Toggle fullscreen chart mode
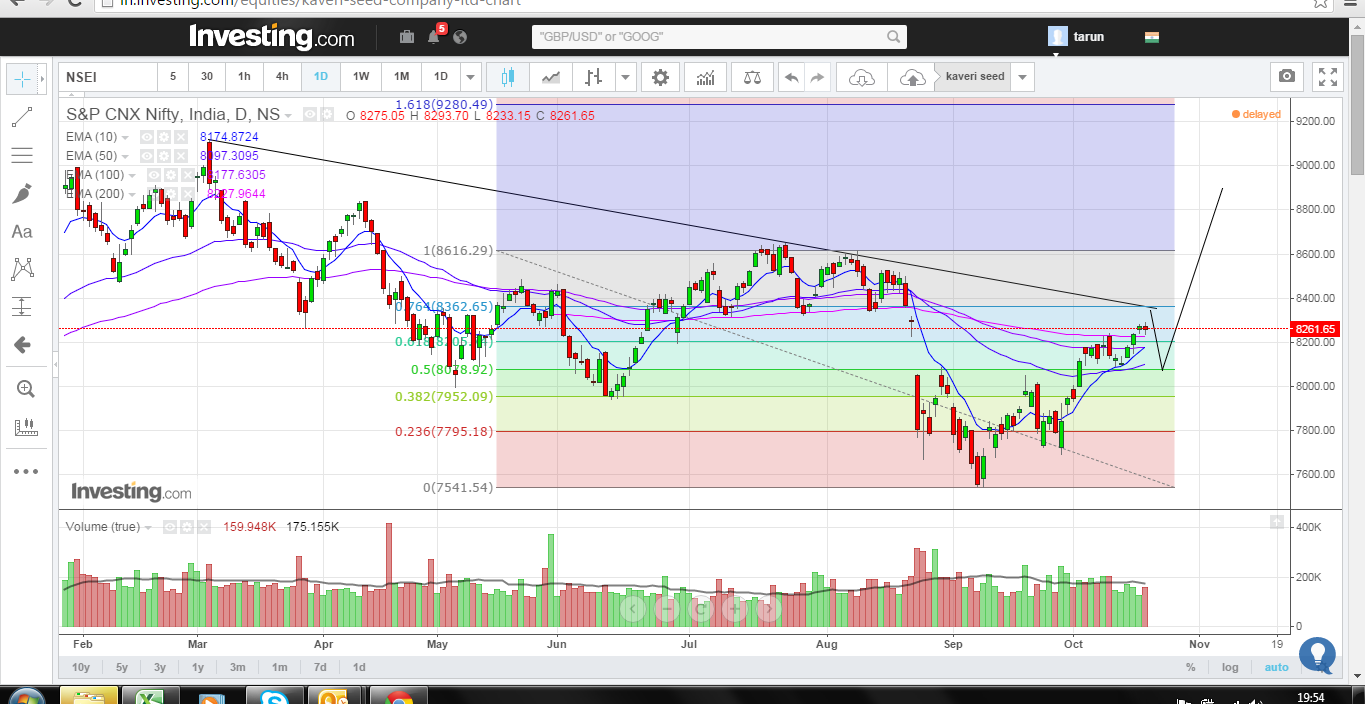This screenshot has height=704, width=1365. (1328, 77)
